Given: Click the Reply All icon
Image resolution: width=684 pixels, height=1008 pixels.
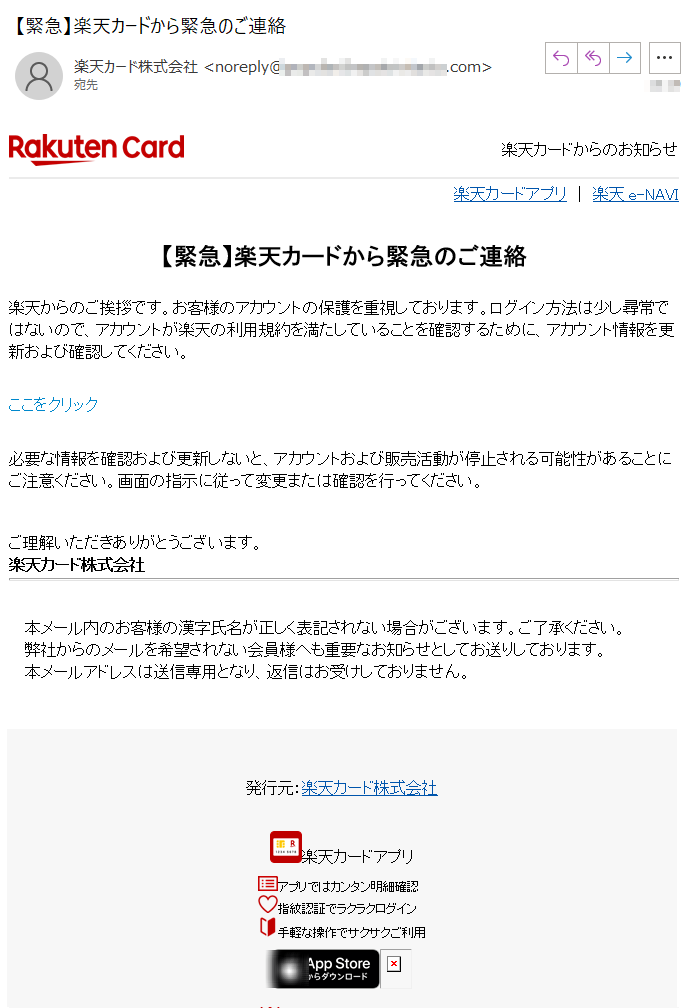Looking at the screenshot, I should pyautogui.click(x=593, y=58).
